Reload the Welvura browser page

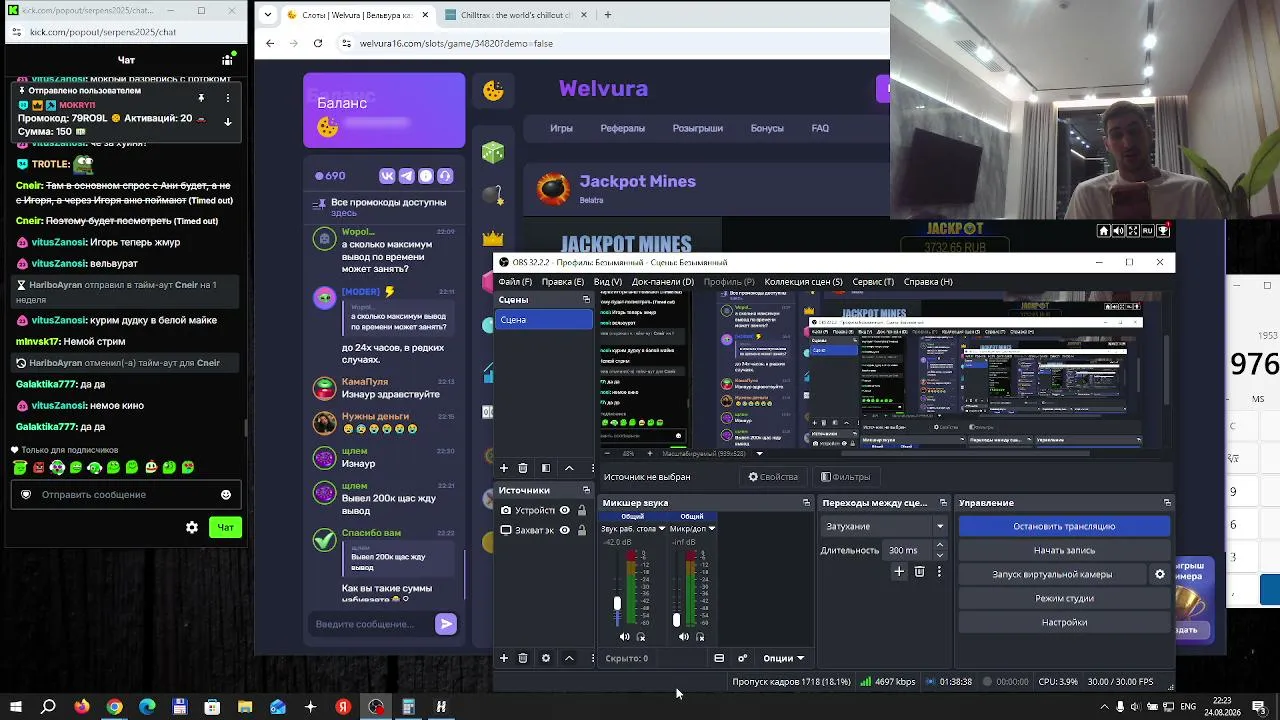318,43
